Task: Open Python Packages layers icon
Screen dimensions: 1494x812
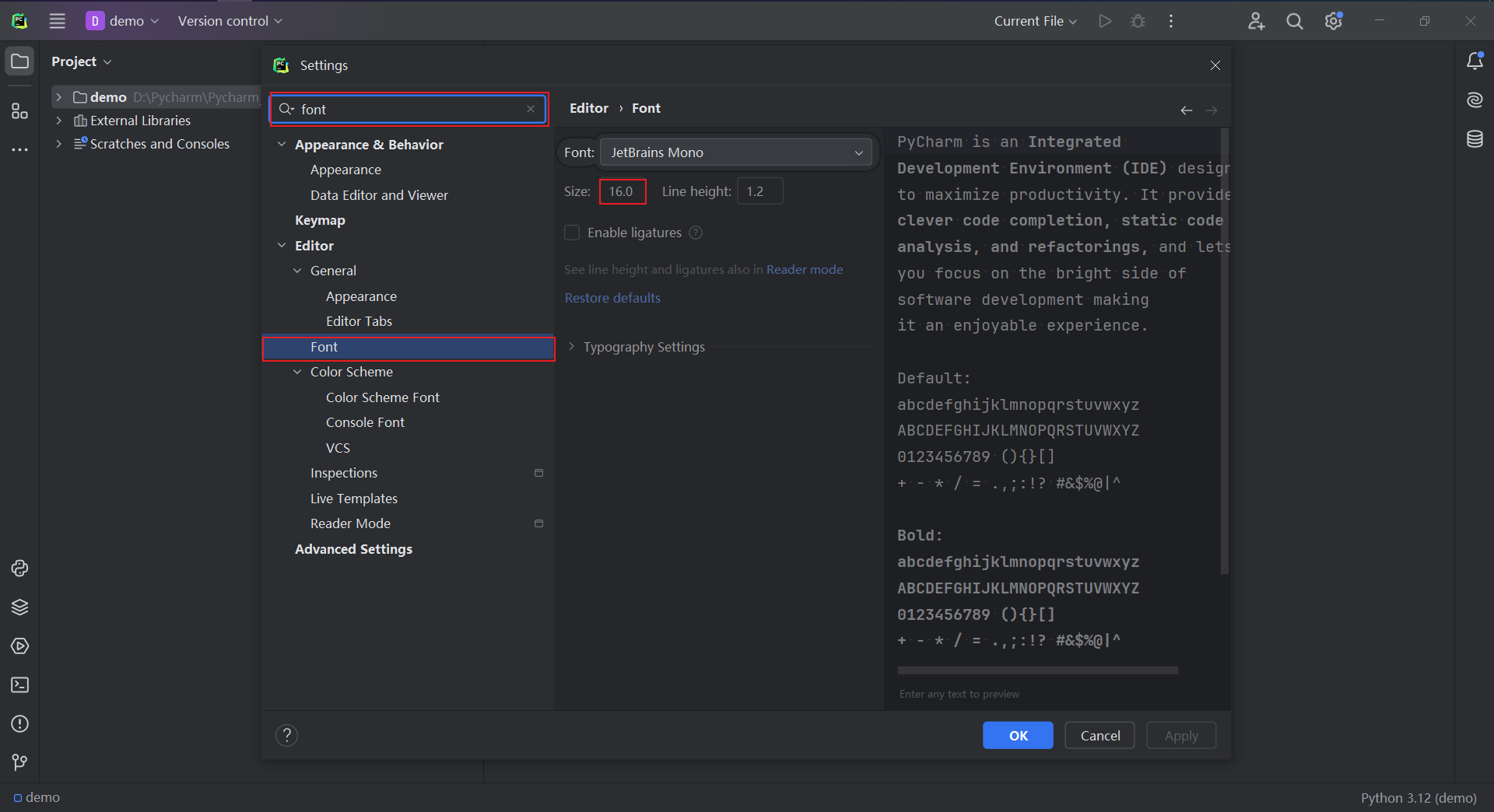Action: [20, 607]
